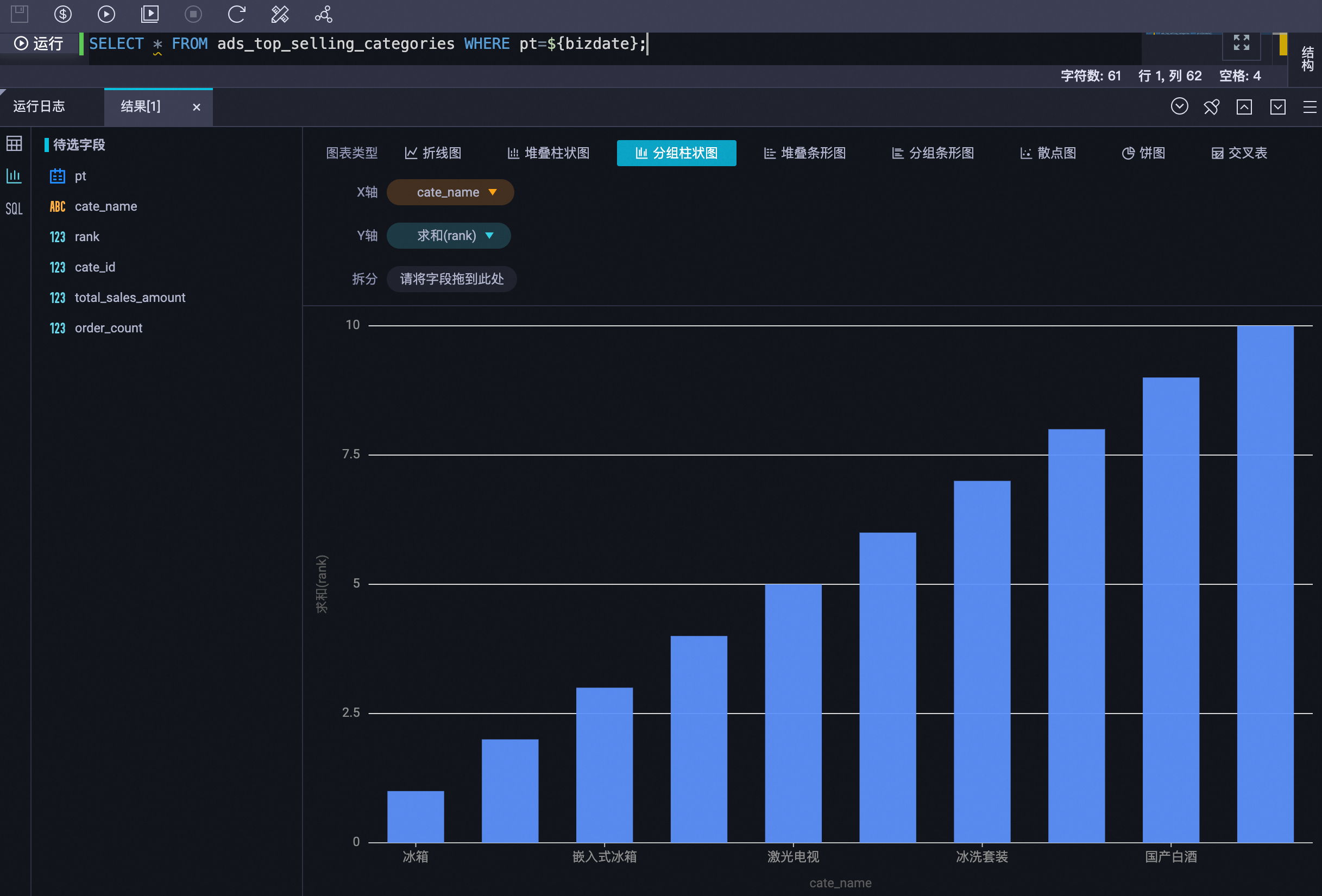Select 散点图 scatter chart type
Screen dimensions: 1322x896
[x=1048, y=153]
